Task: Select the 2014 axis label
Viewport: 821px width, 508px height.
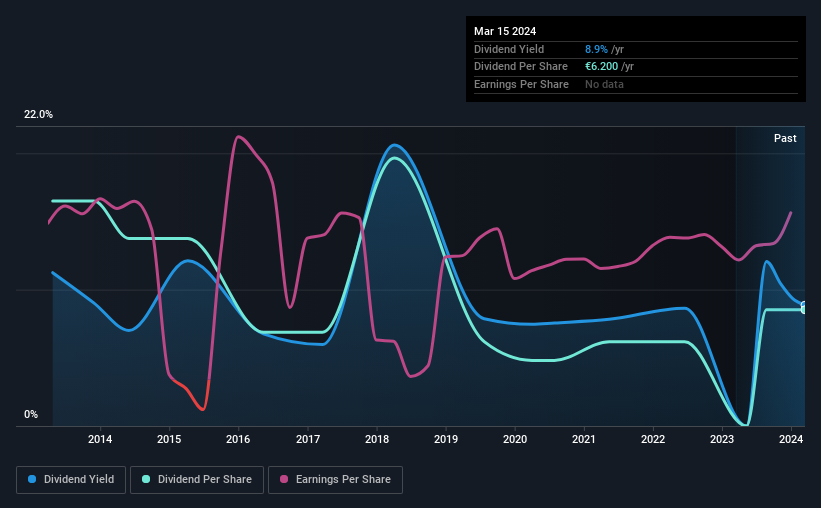Action: tap(100, 439)
